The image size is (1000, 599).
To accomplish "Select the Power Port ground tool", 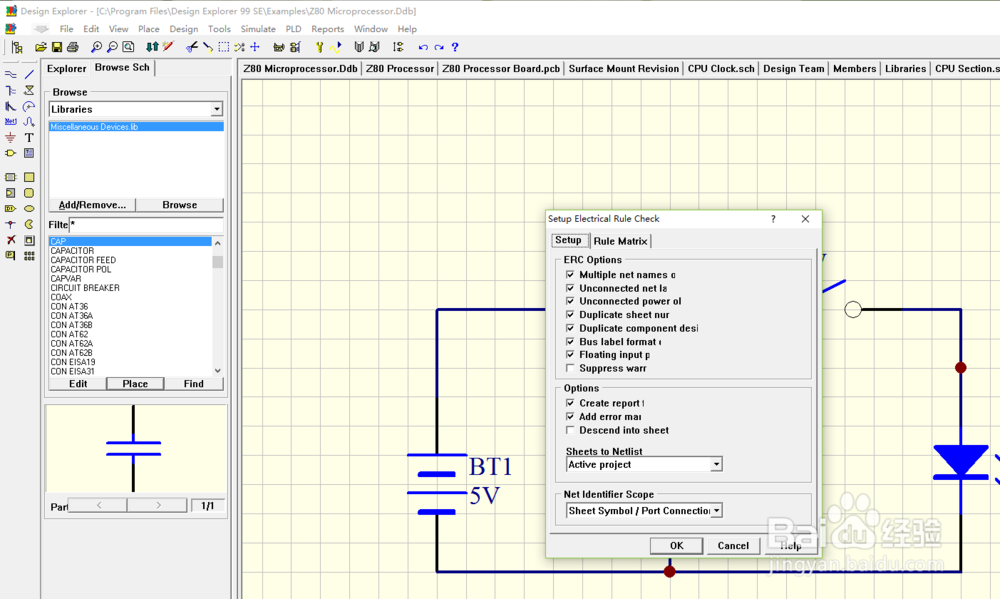I will pyautogui.click(x=11, y=137).
